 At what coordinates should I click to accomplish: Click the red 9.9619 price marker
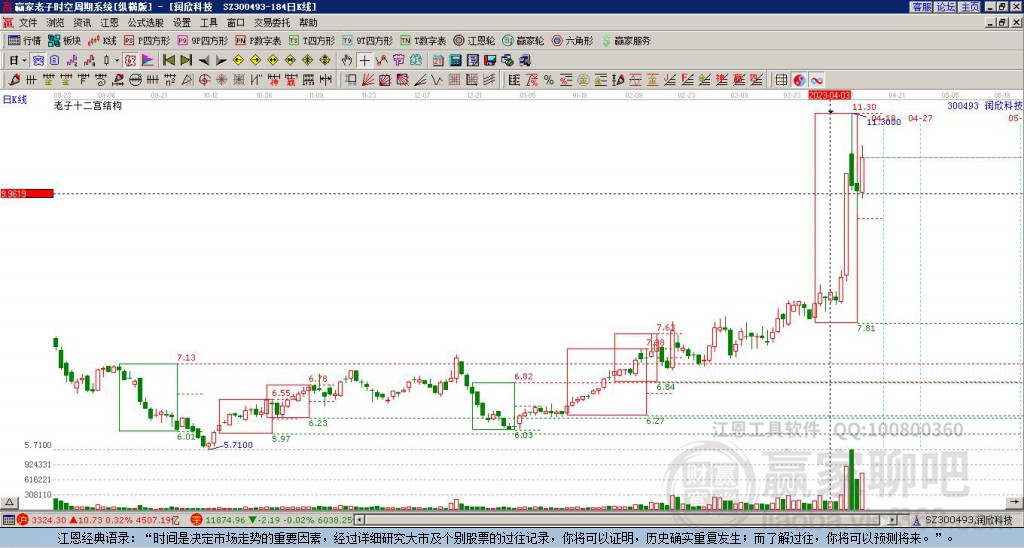(x=26, y=193)
